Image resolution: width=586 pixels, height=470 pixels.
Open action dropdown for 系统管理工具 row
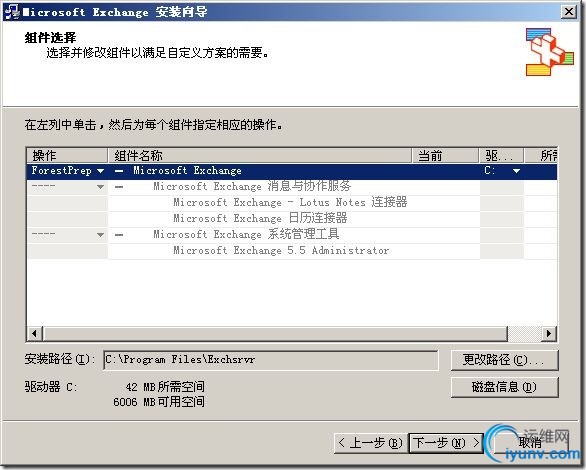pyautogui.click(x=100, y=235)
